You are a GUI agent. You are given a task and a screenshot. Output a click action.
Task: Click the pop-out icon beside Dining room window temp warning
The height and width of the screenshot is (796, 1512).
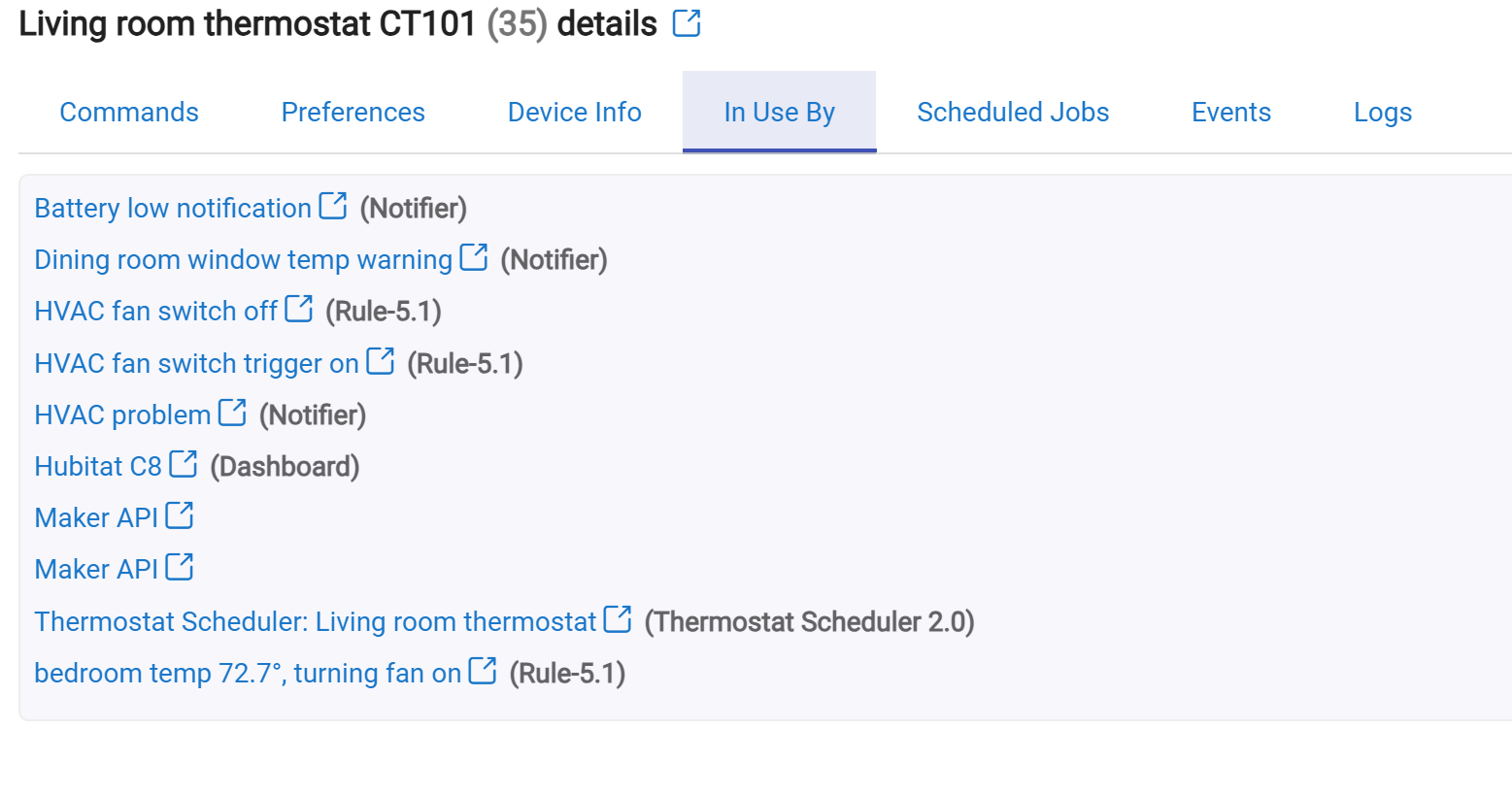pyautogui.click(x=474, y=257)
